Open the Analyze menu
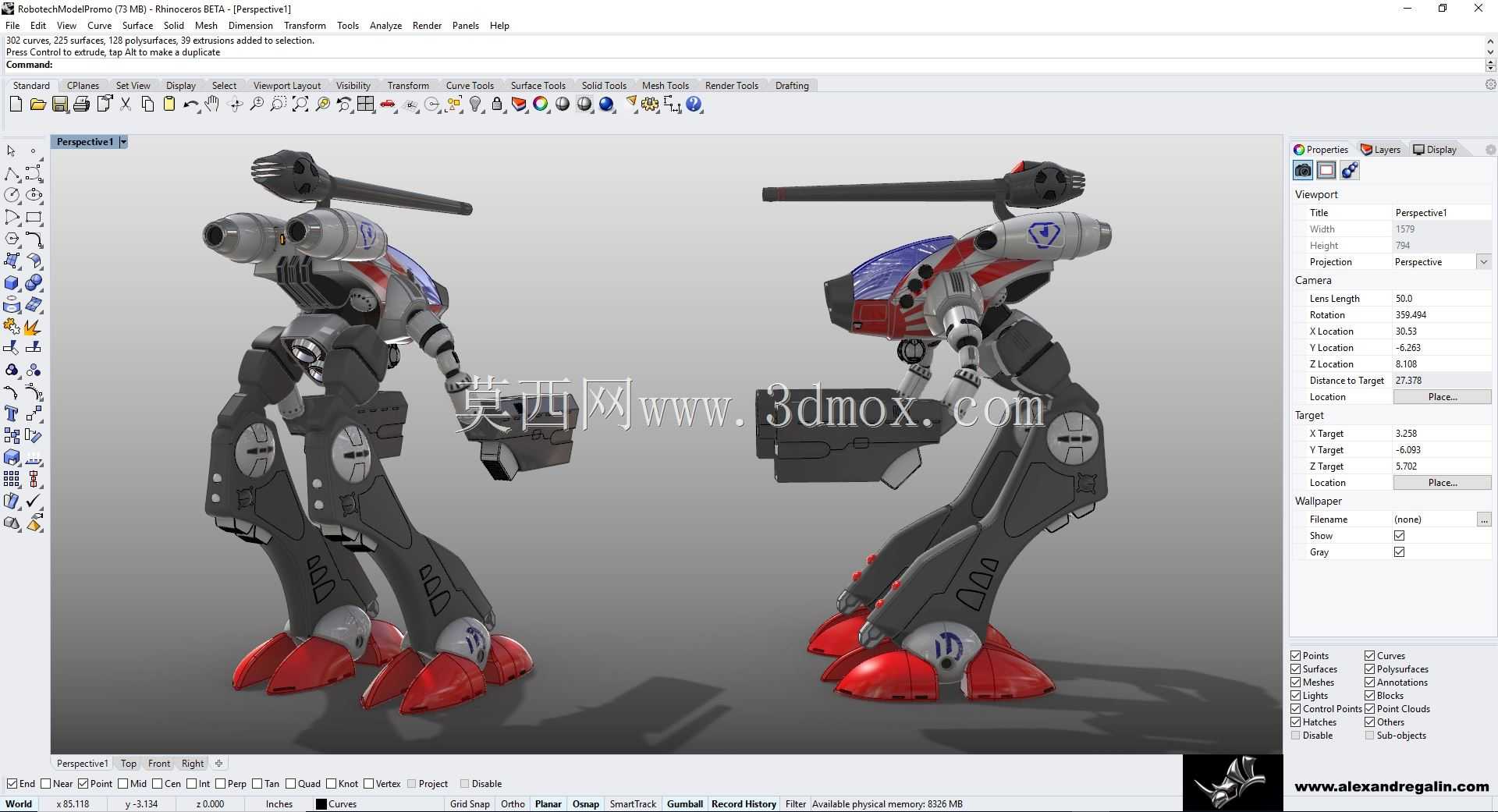The image size is (1498, 812). [385, 25]
